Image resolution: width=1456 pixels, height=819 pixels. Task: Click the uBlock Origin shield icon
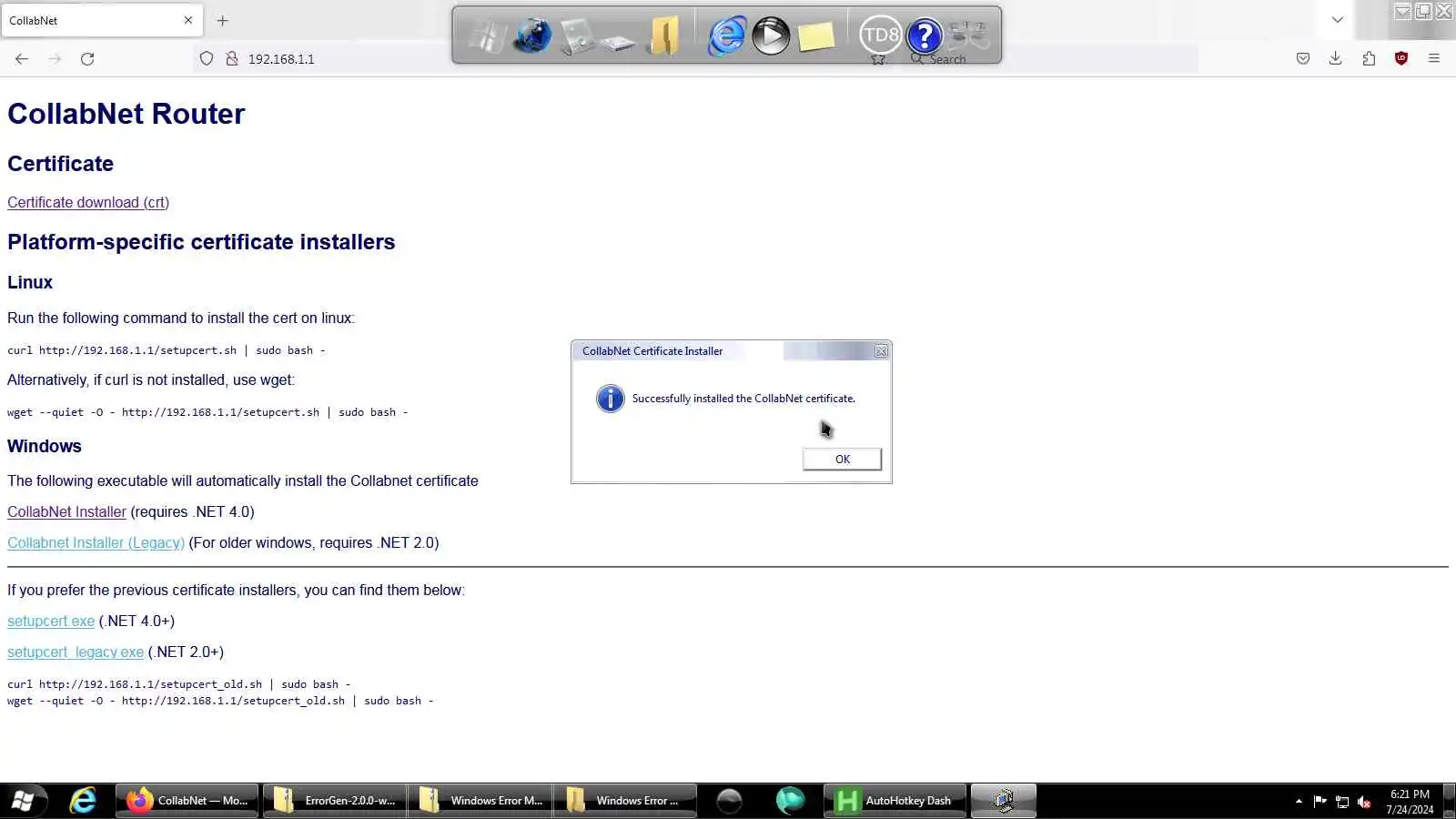[1401, 58]
